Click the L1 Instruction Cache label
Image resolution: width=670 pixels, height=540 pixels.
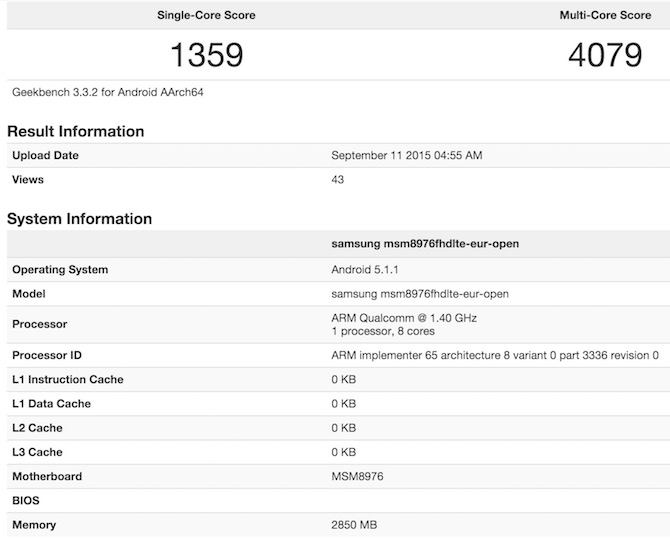[68, 380]
